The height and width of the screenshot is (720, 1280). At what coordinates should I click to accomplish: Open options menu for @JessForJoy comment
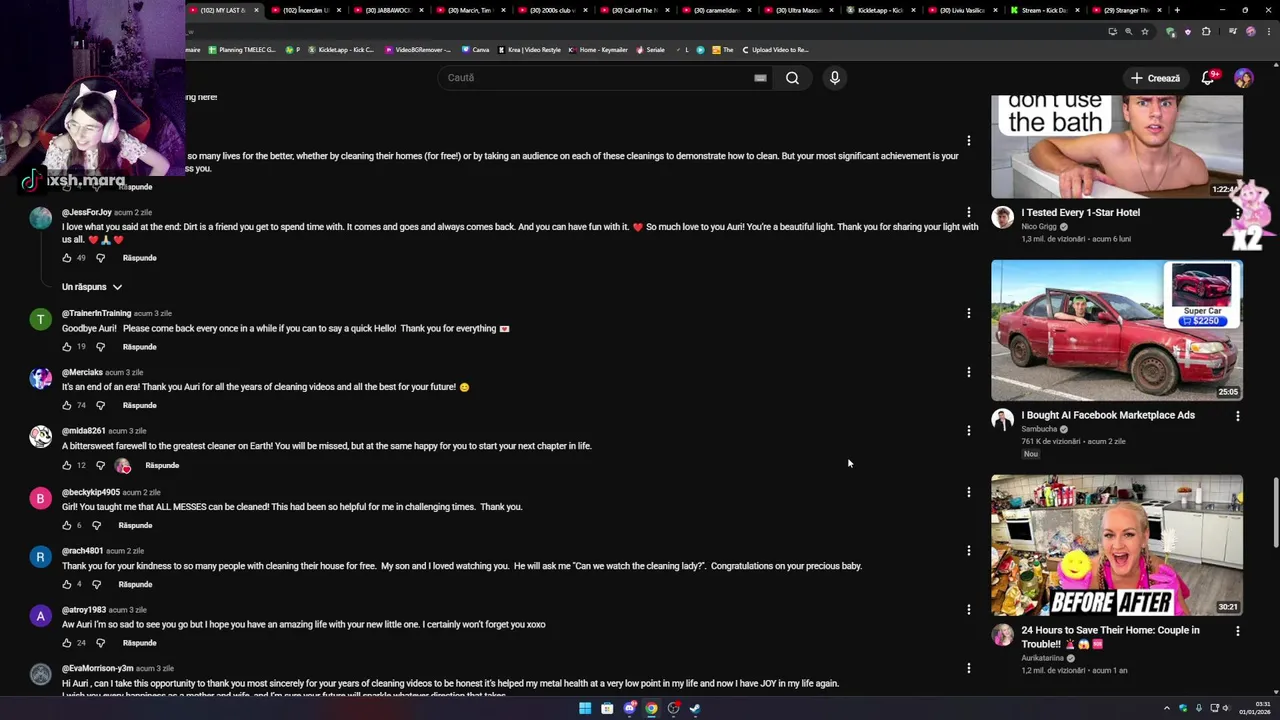click(968, 212)
